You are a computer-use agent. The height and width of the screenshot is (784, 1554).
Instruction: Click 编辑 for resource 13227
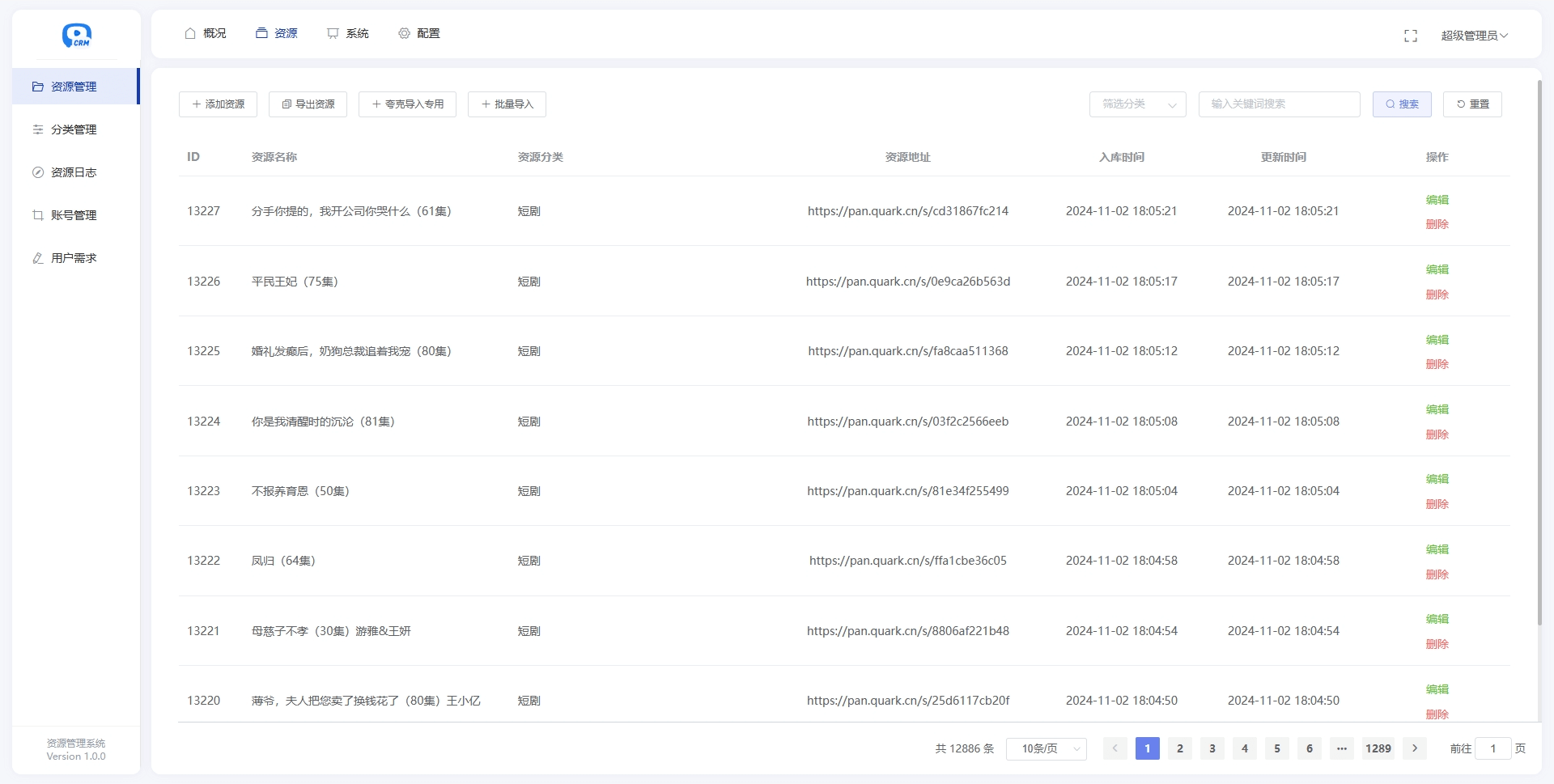(x=1437, y=200)
